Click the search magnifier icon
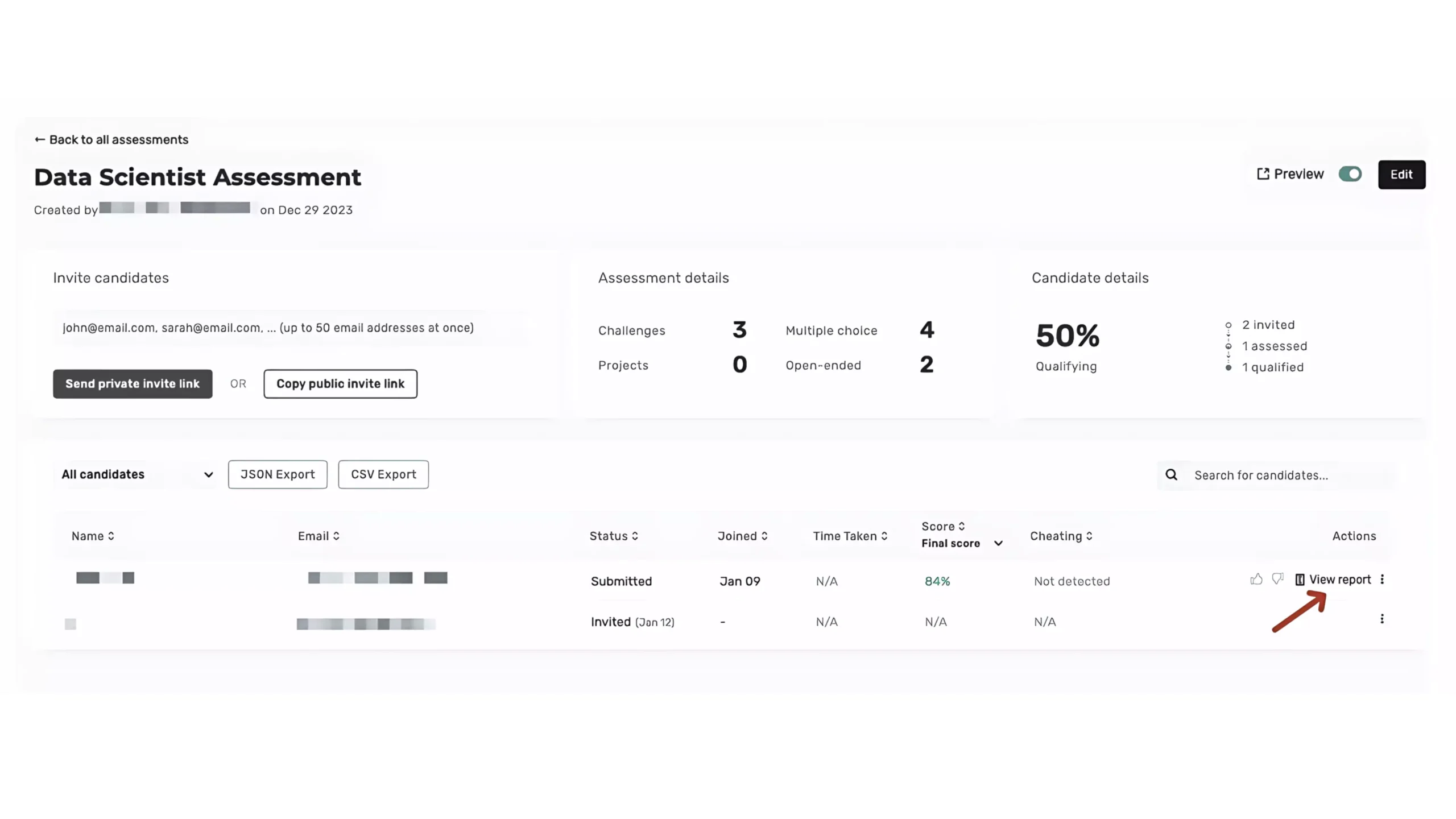1456x819 pixels. coord(1171,475)
